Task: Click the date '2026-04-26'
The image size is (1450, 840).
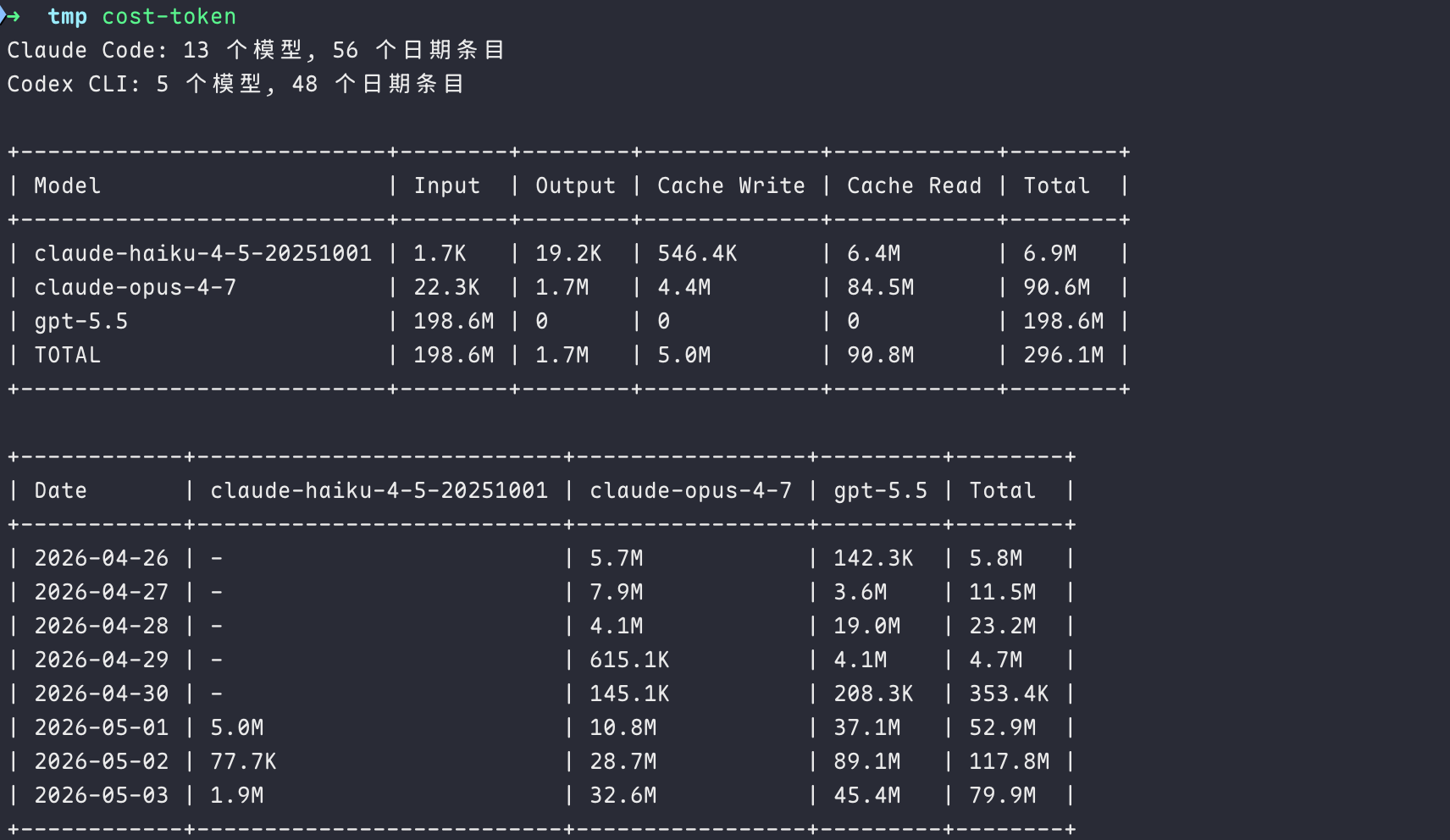Action: click(x=102, y=558)
